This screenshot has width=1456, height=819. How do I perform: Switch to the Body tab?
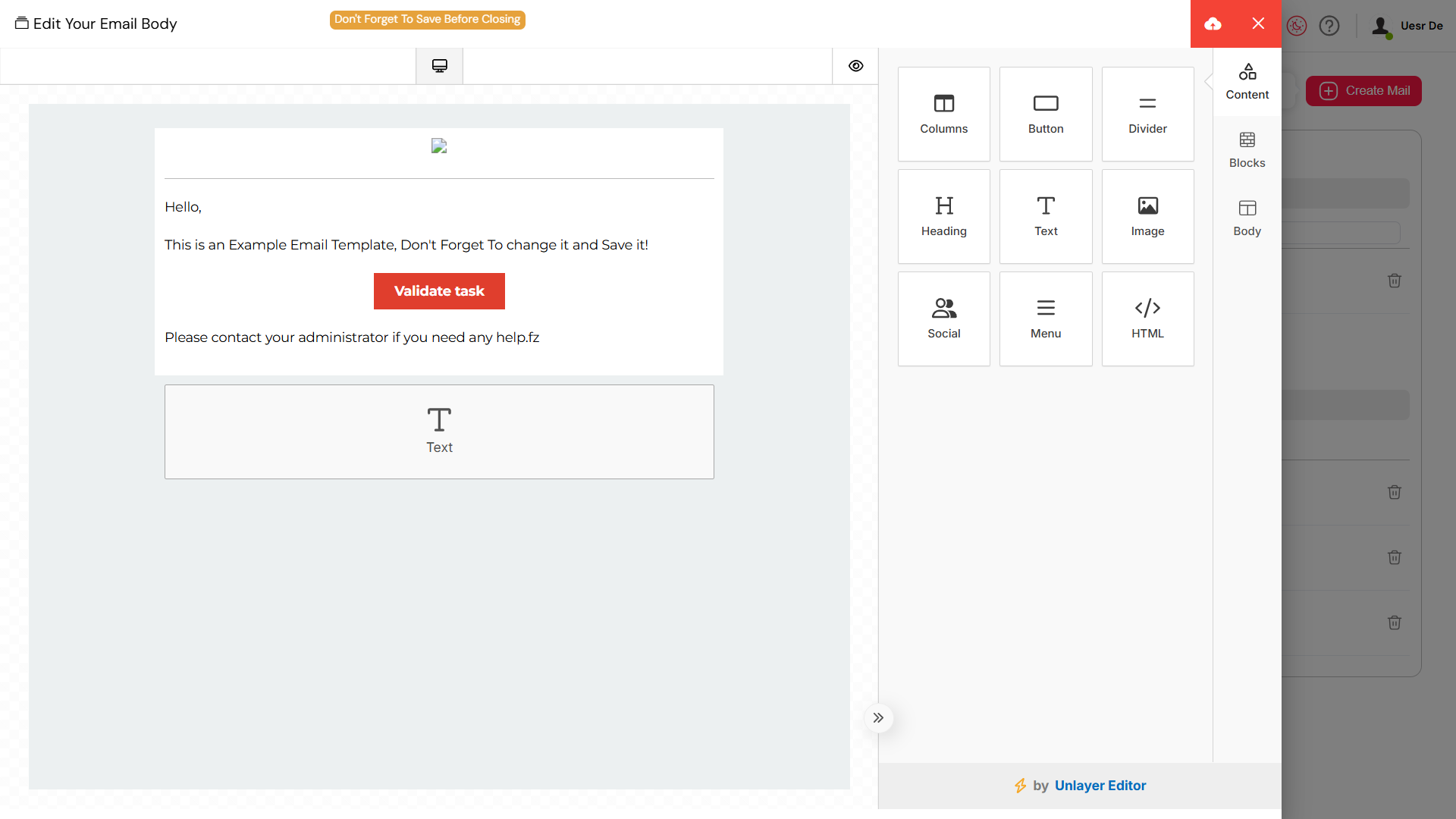click(x=1247, y=218)
